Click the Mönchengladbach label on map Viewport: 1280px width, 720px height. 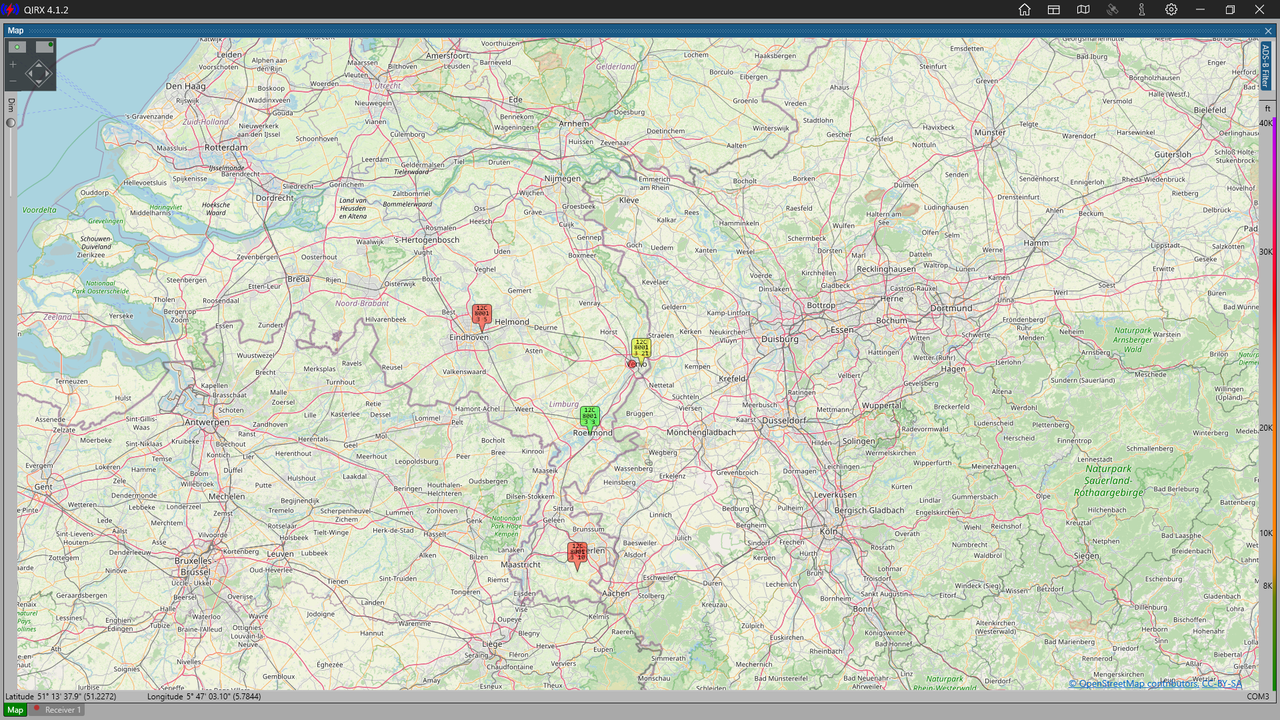tap(701, 432)
